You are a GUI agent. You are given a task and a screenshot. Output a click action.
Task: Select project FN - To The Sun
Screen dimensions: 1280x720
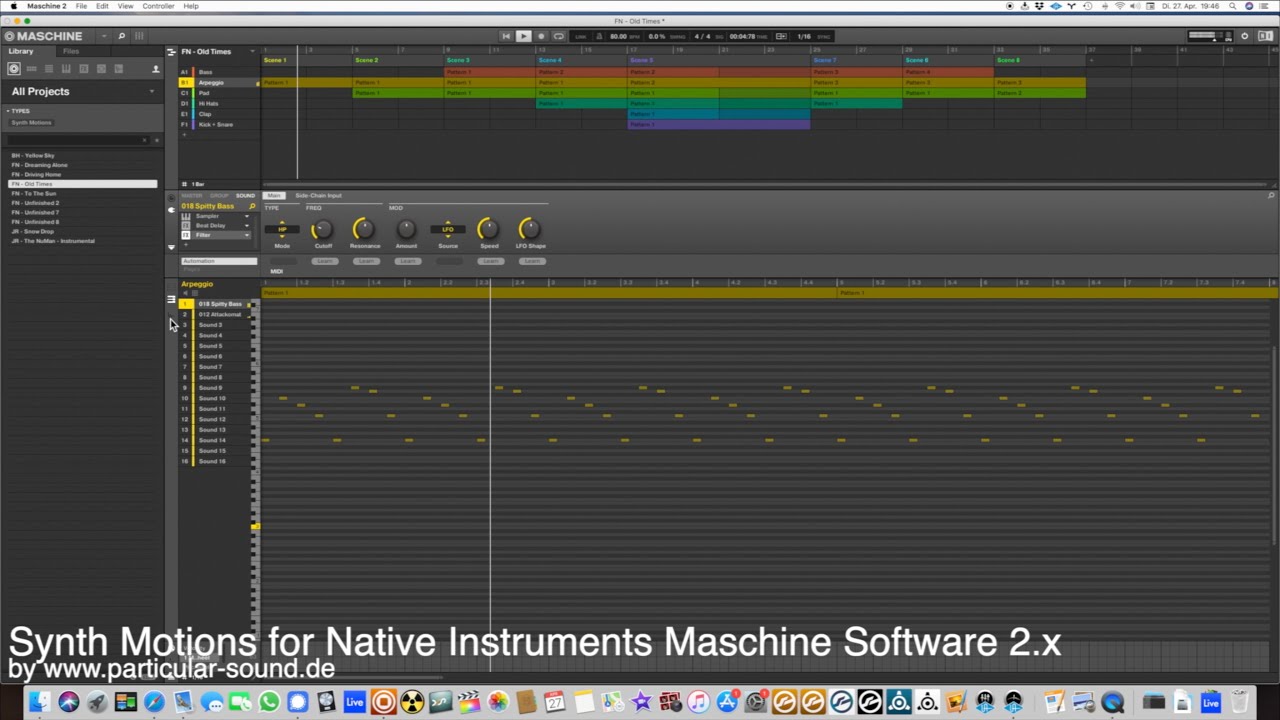[33, 193]
